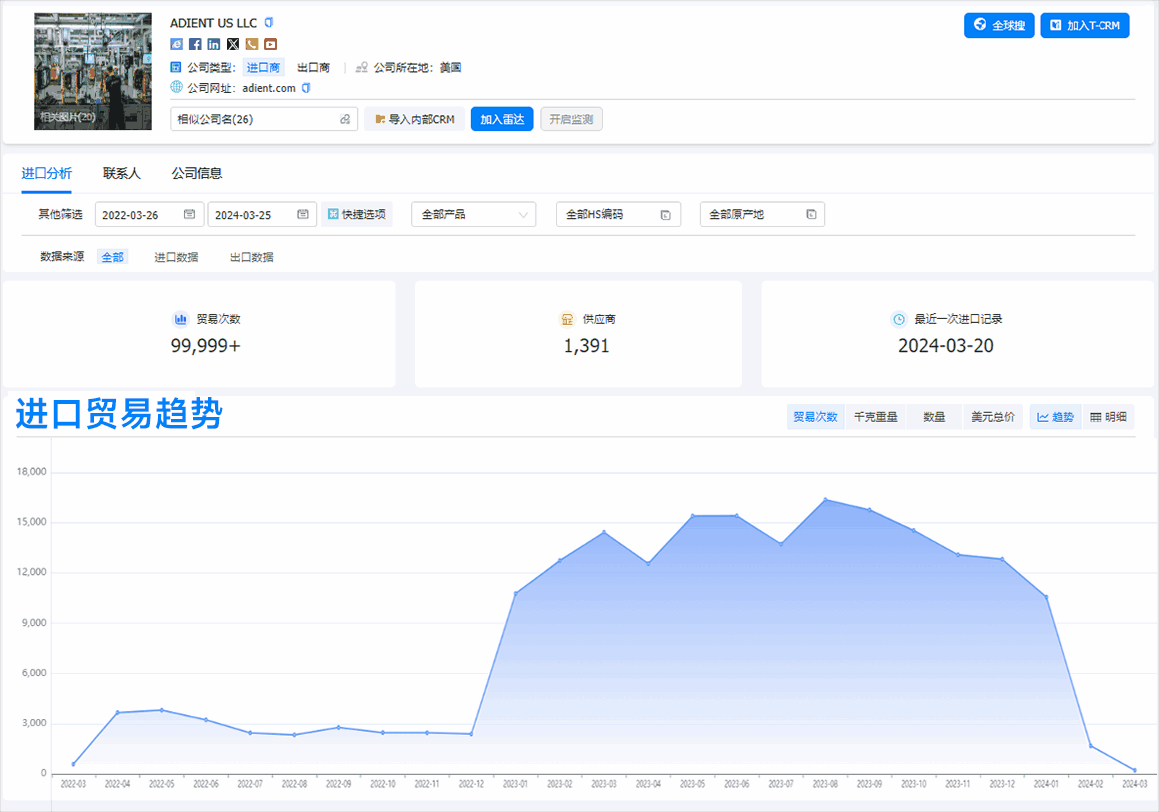Click the 全球搜 button

pos(998,25)
